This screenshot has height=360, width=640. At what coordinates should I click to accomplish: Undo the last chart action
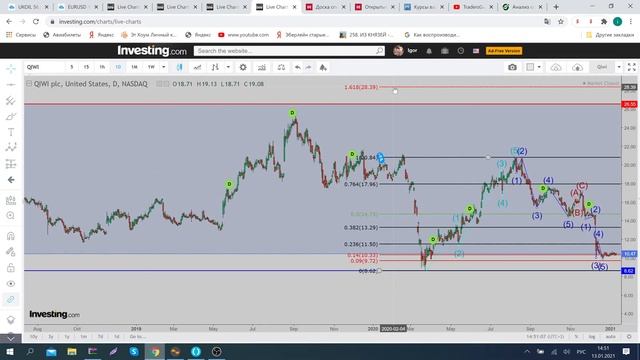[298, 67]
